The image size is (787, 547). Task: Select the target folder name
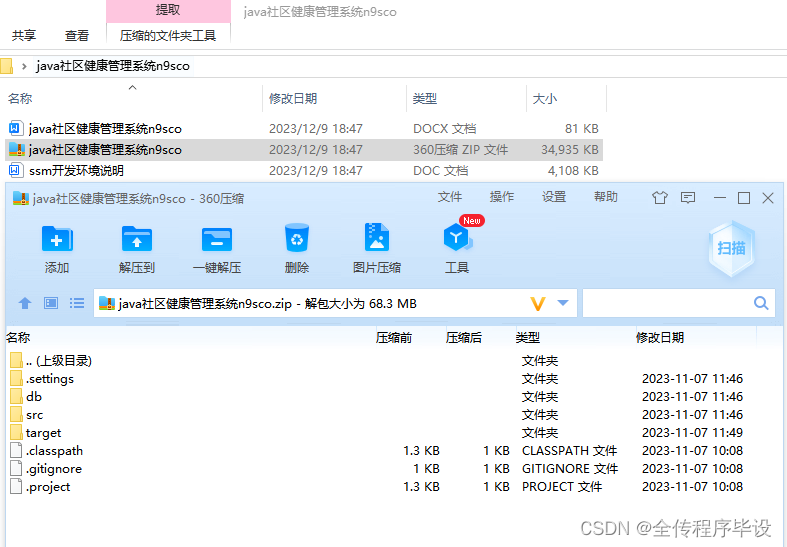43,433
